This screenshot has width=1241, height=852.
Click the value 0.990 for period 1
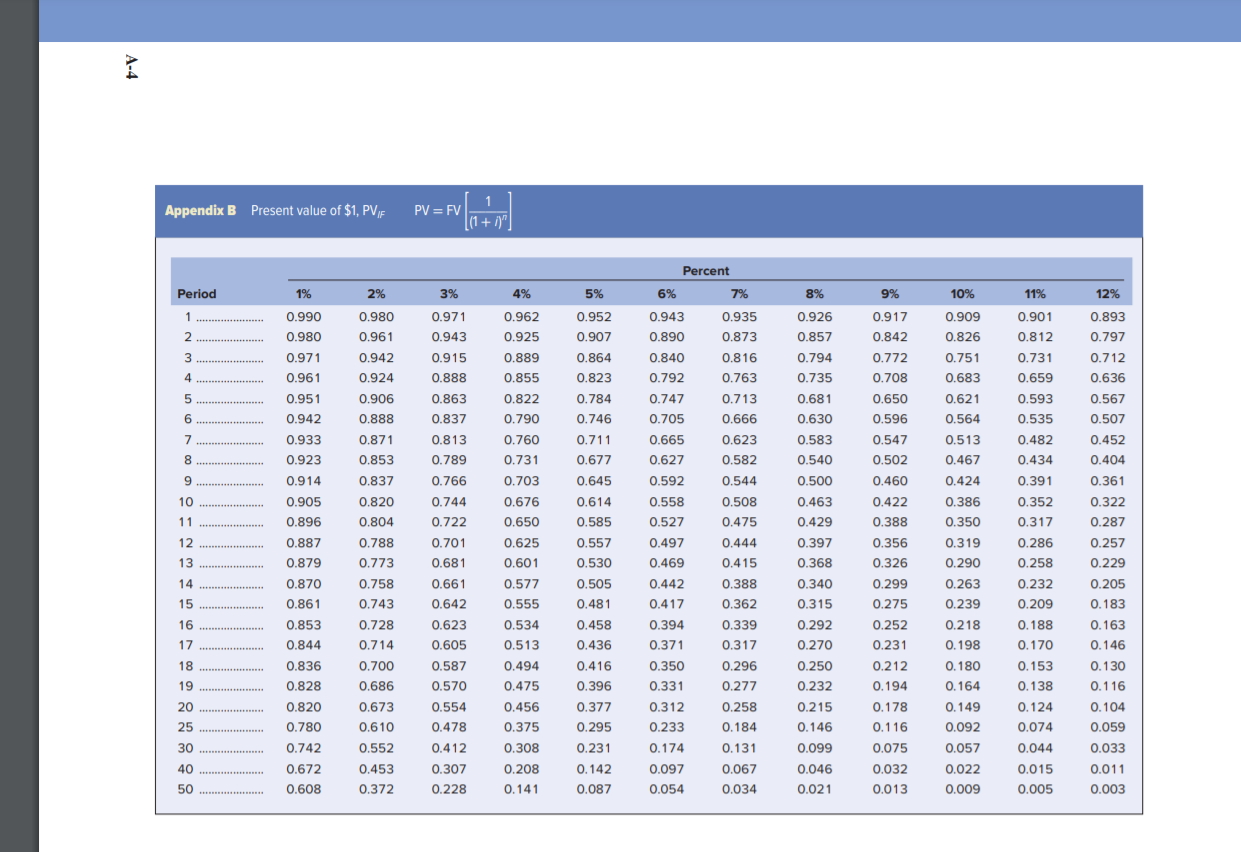coord(304,316)
